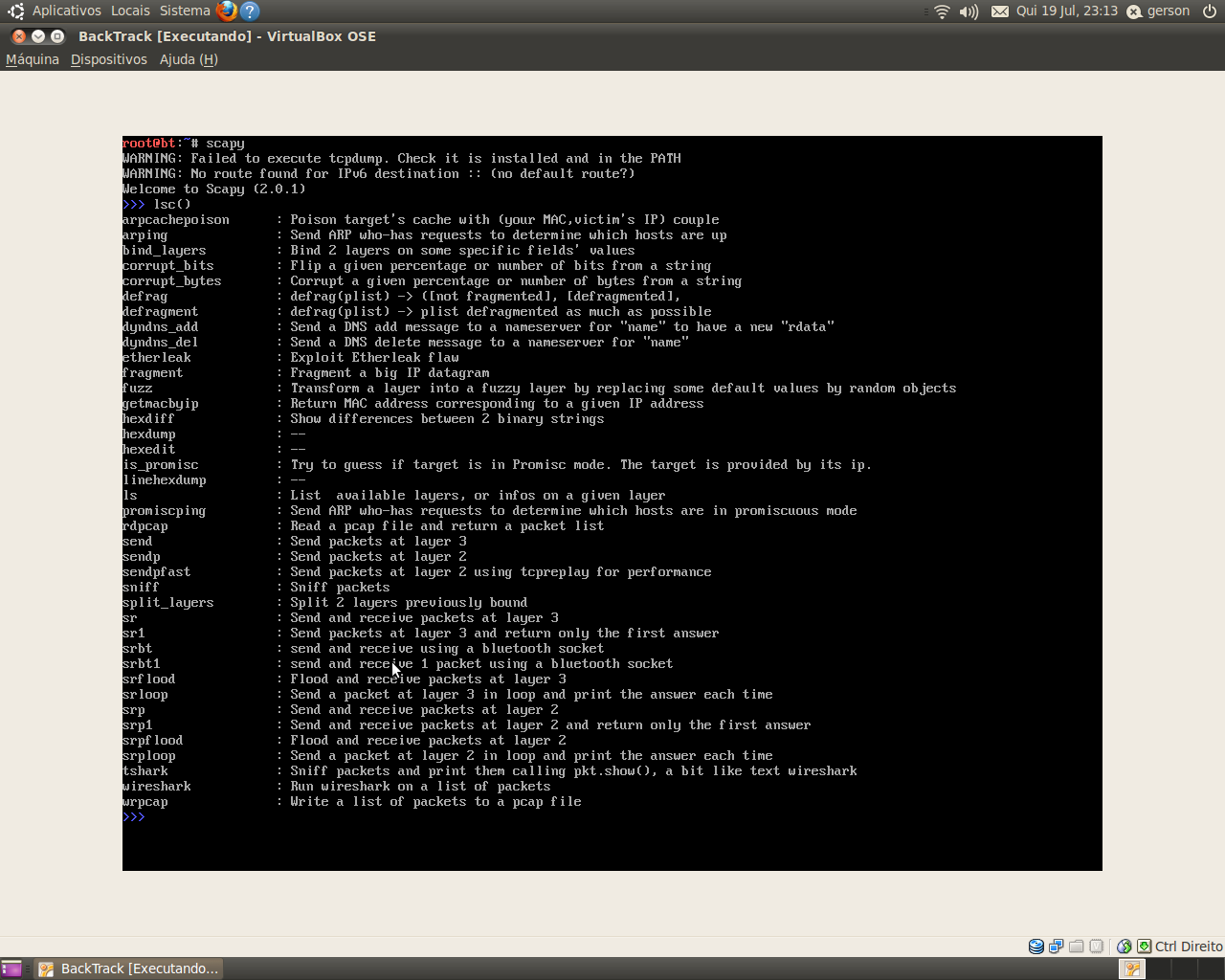This screenshot has width=1225, height=980.
Task: Open the sound volume indicator
Action: coord(969,11)
